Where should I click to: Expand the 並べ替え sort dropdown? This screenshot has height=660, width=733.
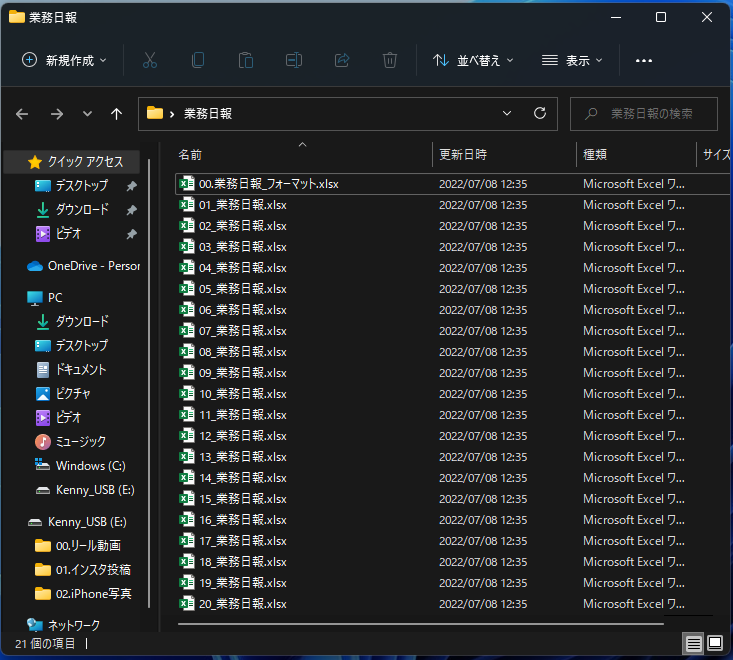pyautogui.click(x=473, y=60)
